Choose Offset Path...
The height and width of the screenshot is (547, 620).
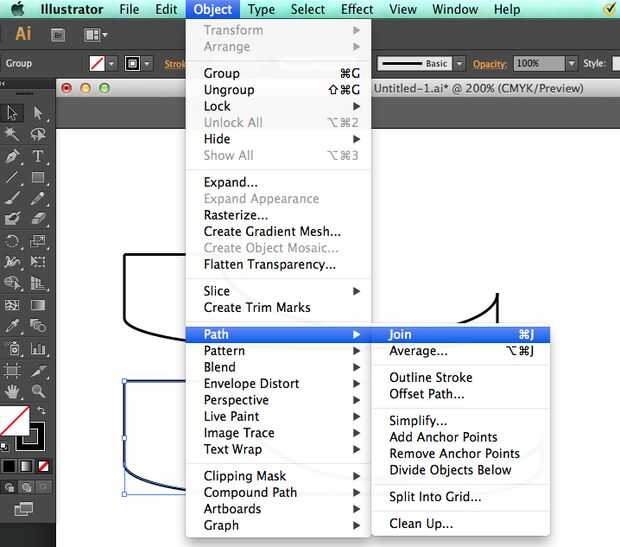(461, 394)
